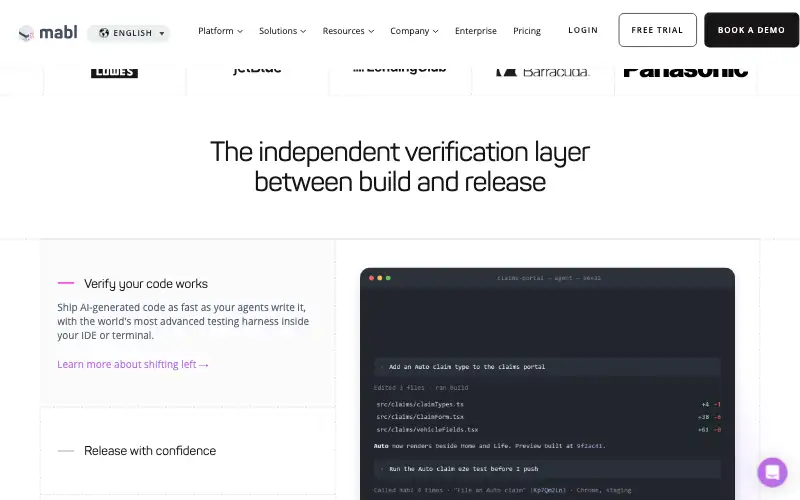
Task: Click the globe icon in language selector
Action: point(104,33)
